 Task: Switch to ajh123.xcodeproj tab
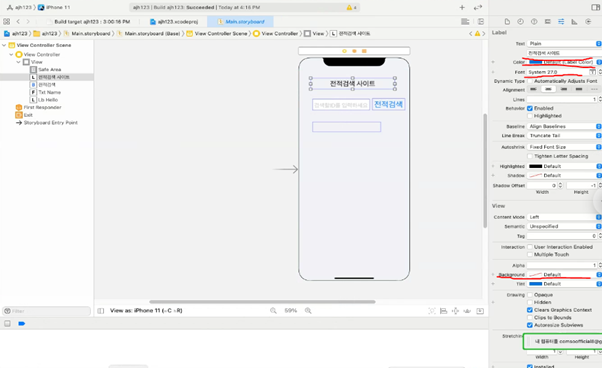[x=174, y=21]
